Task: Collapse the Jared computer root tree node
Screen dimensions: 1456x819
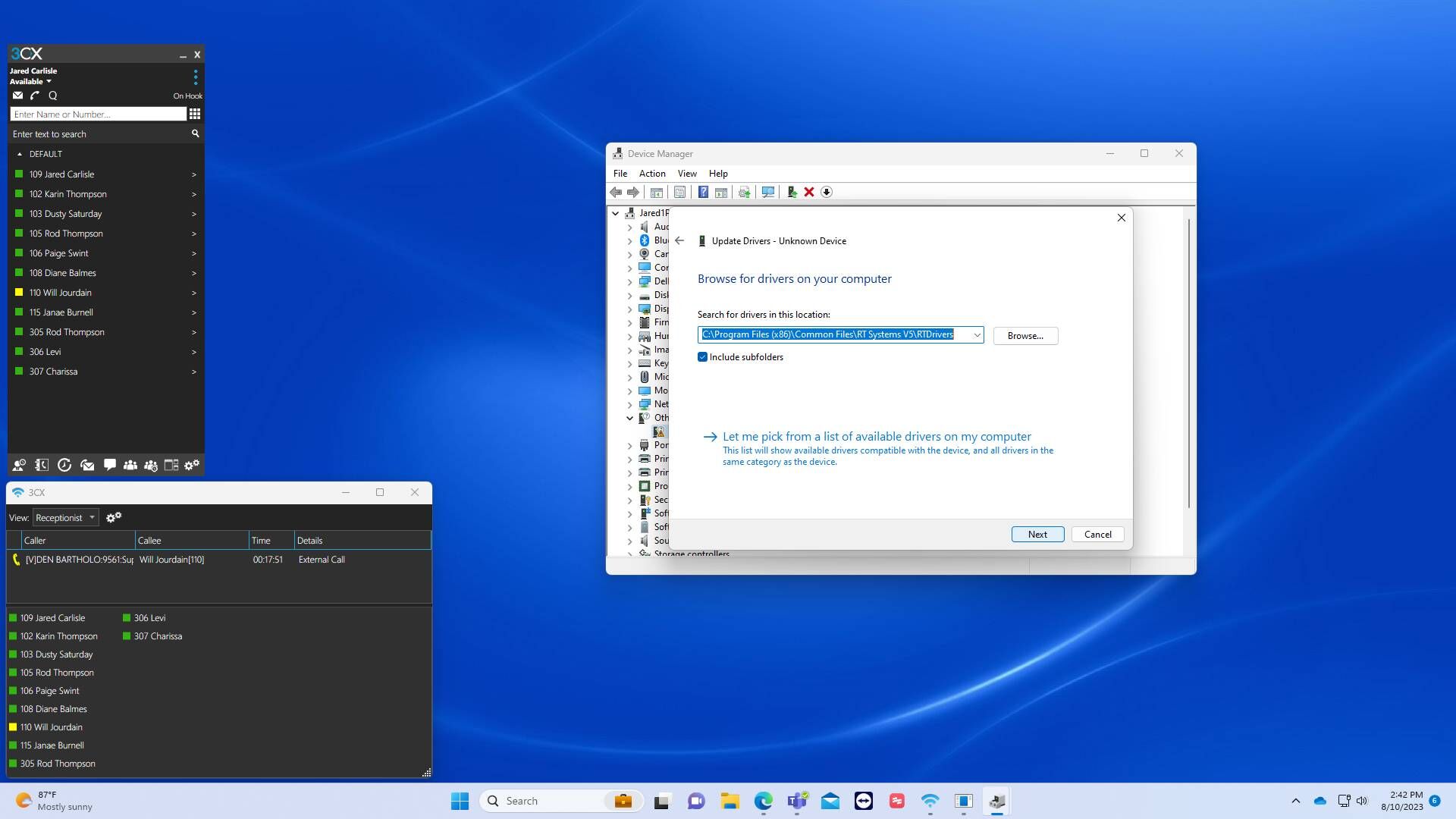Action: pos(616,213)
